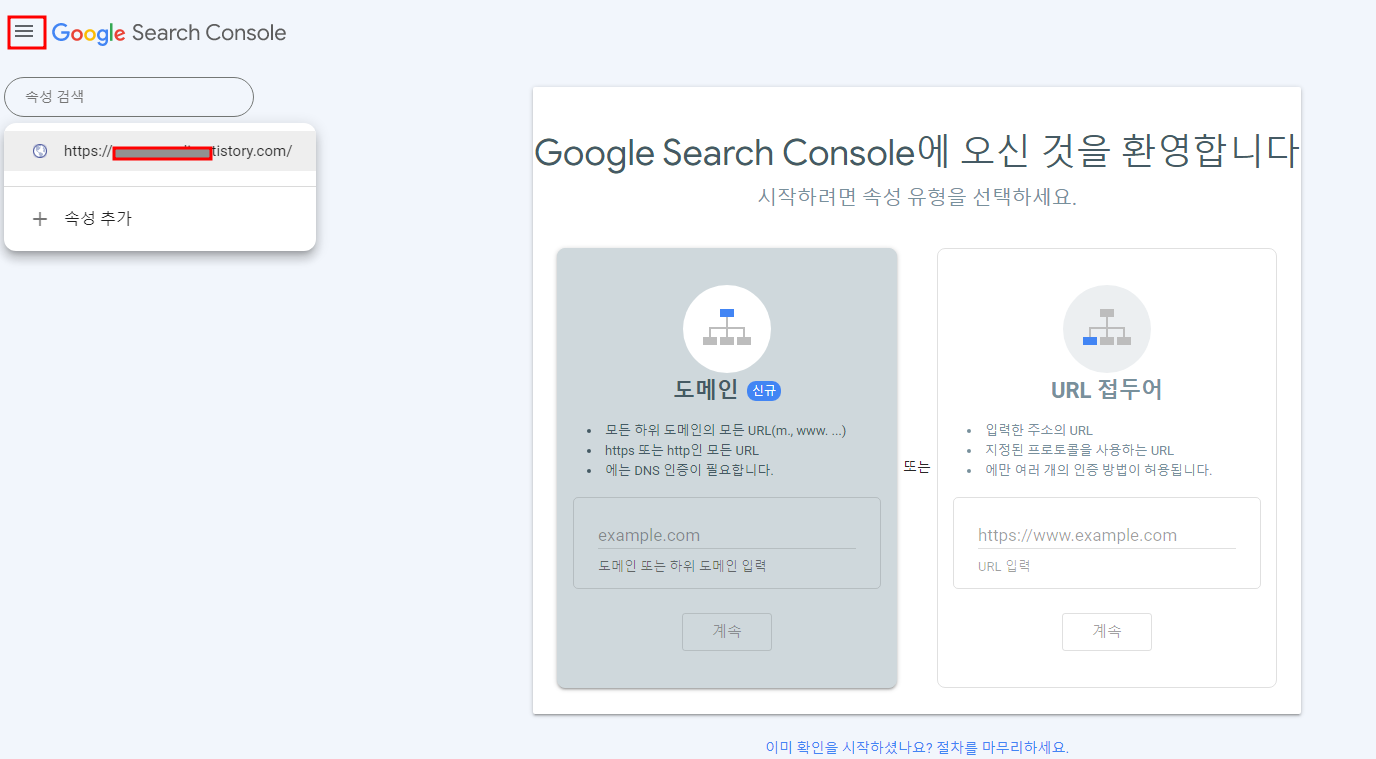Select the tistory.com property entry

160,151
